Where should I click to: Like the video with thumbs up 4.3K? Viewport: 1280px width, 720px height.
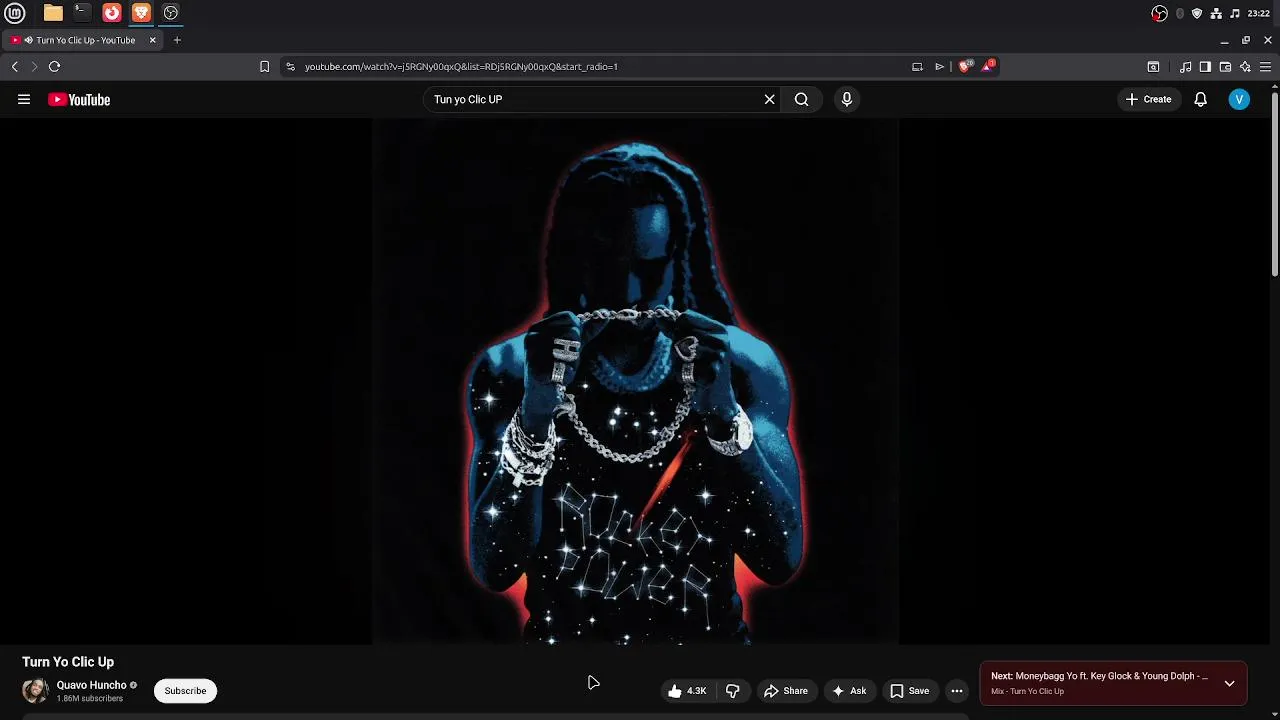click(687, 691)
